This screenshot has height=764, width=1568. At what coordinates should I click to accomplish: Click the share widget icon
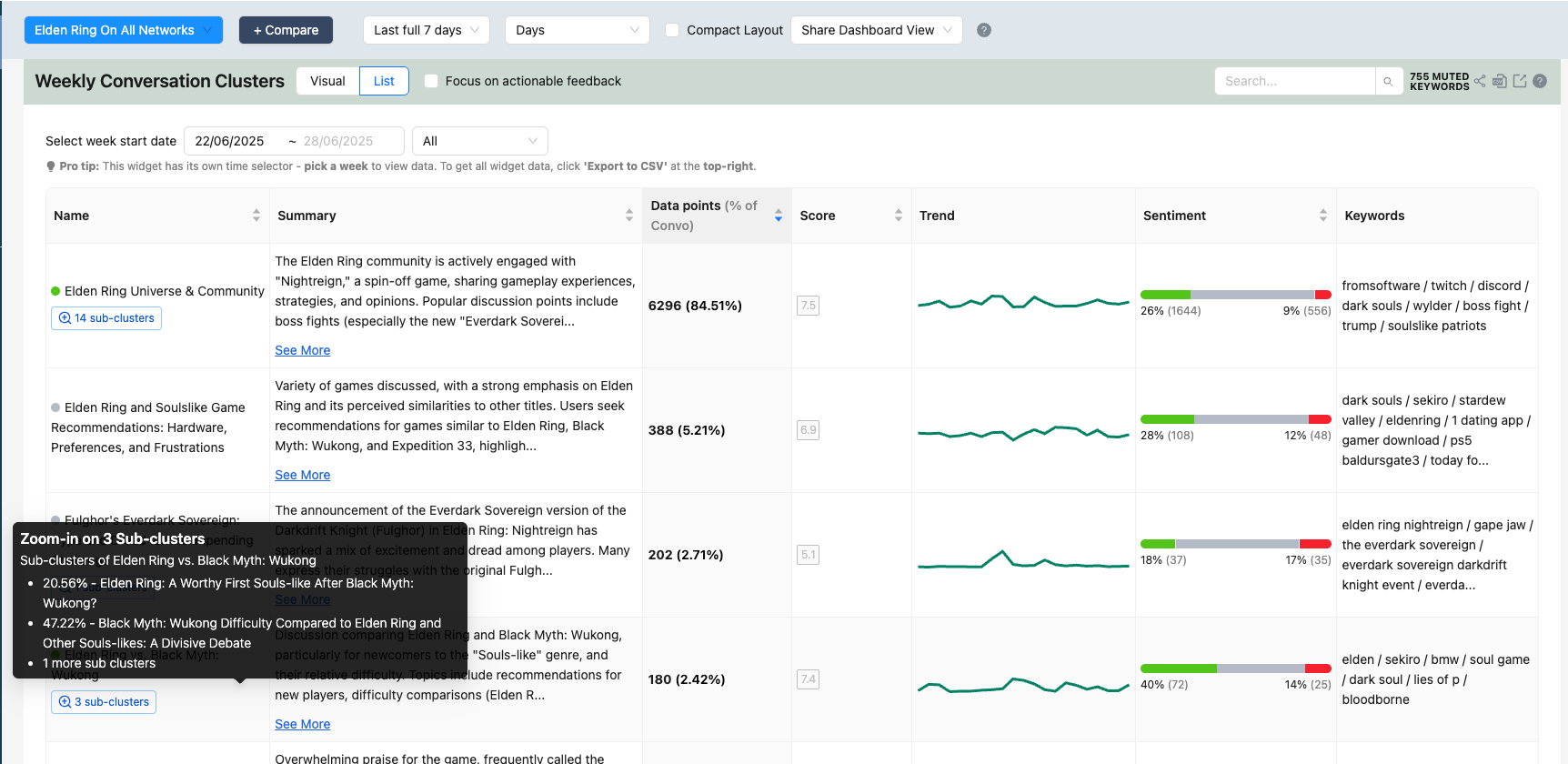point(1480,81)
